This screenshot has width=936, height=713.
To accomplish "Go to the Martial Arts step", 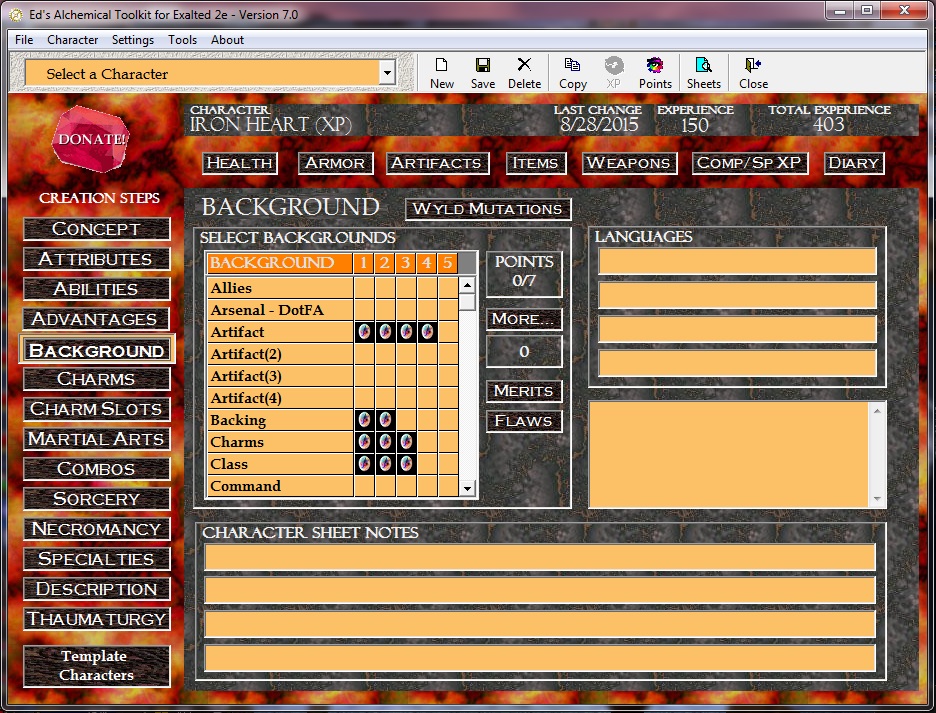I will click(96, 439).
